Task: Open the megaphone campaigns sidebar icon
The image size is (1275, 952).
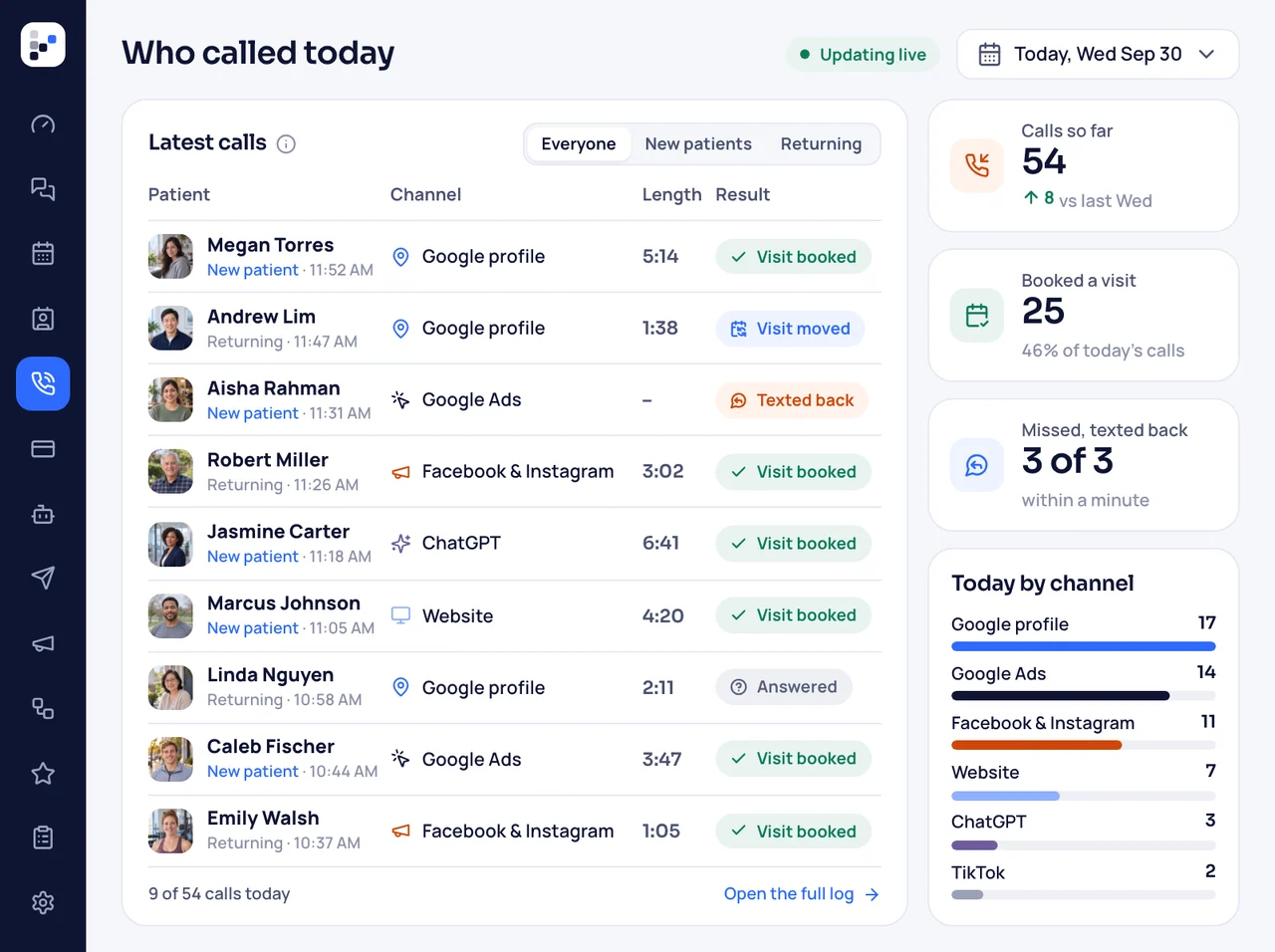Action: pyautogui.click(x=43, y=643)
